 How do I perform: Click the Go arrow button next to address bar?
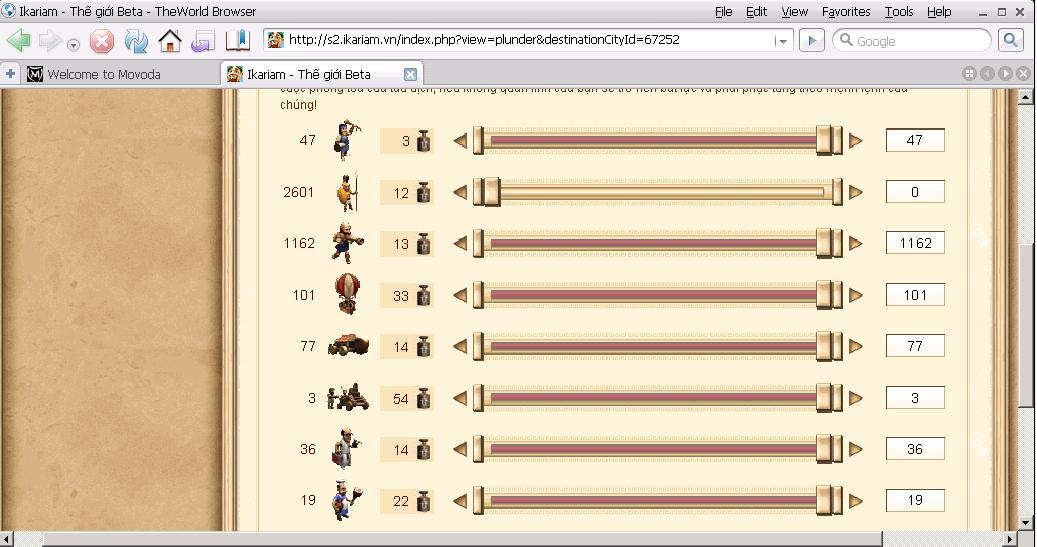(811, 40)
